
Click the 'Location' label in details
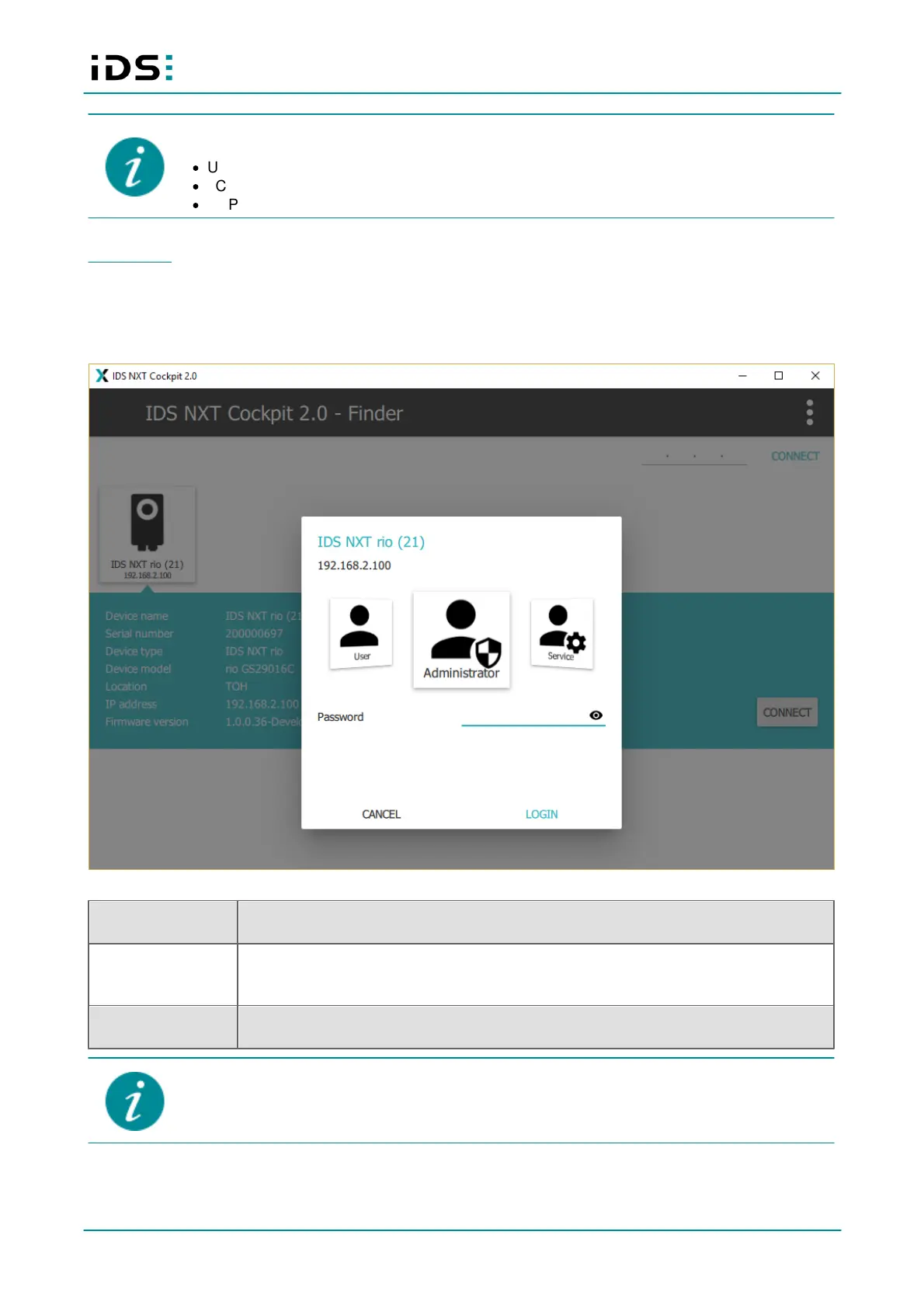click(127, 687)
